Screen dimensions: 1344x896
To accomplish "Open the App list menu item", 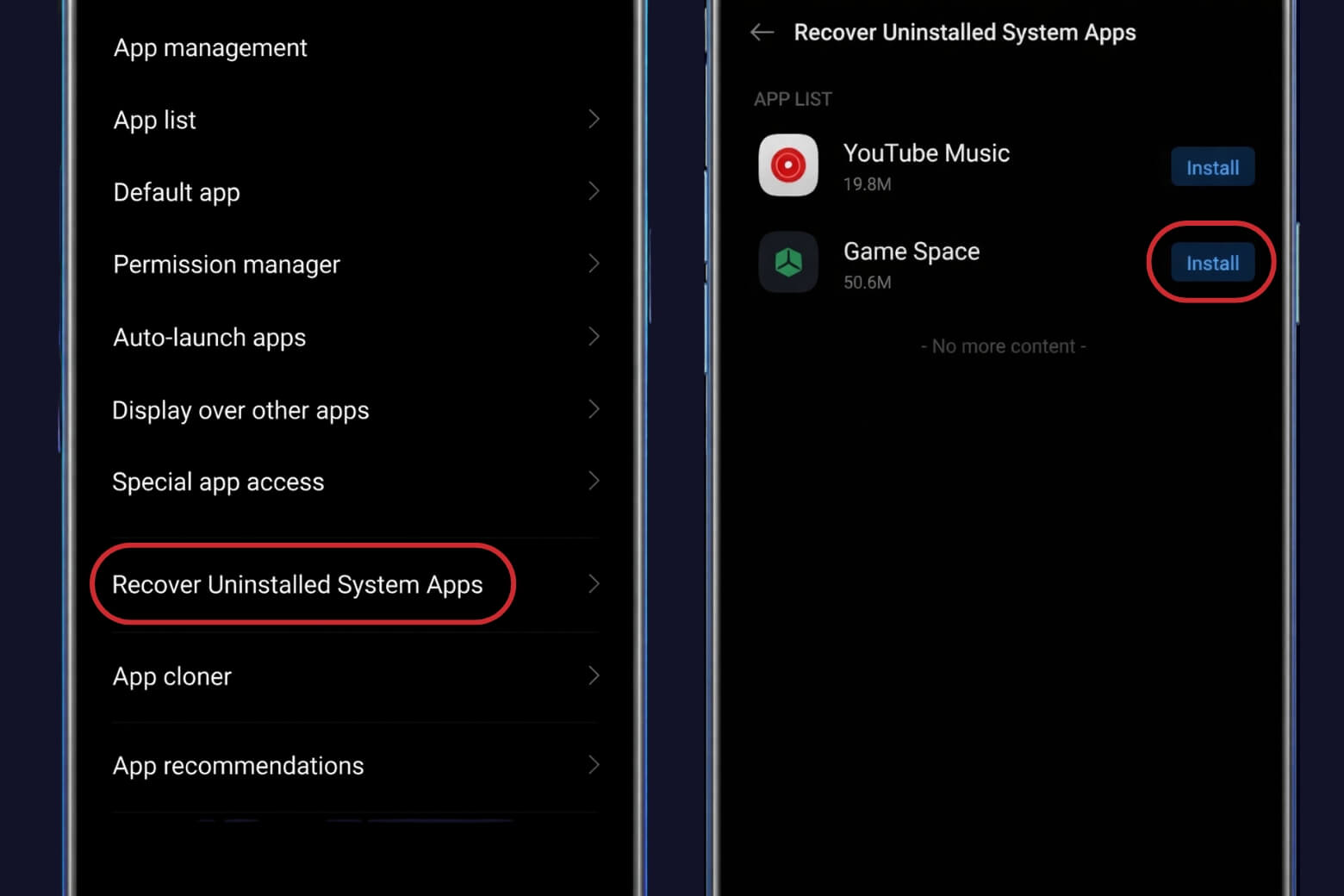I will [155, 120].
